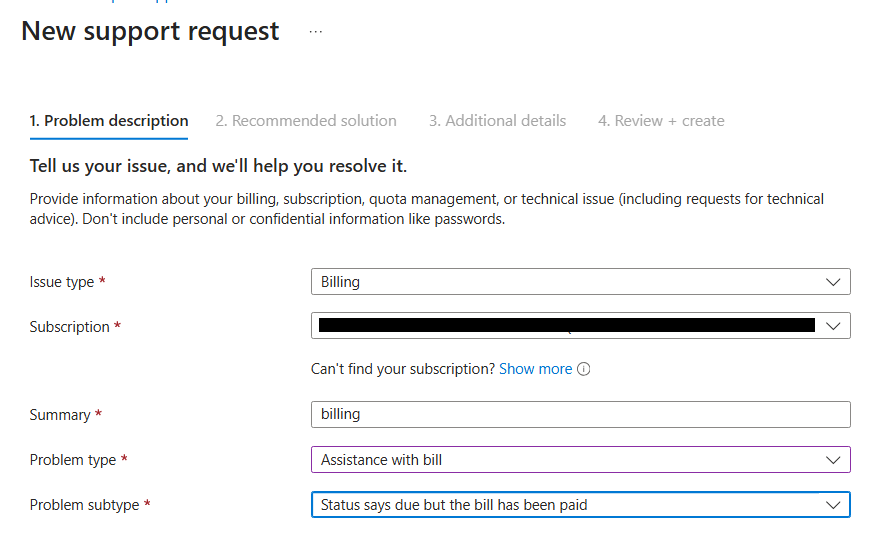
Task: Click the Show more link
Action: click(535, 369)
